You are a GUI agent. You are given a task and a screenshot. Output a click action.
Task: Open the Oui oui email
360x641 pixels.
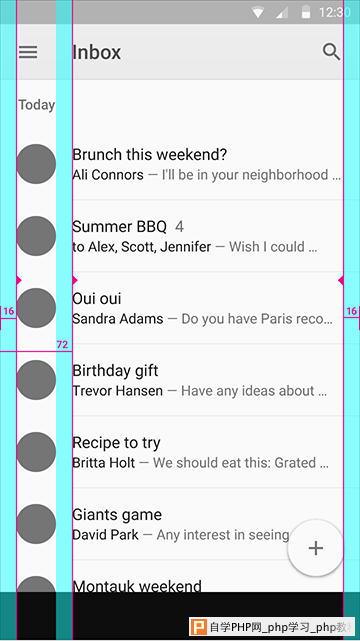[180, 308]
